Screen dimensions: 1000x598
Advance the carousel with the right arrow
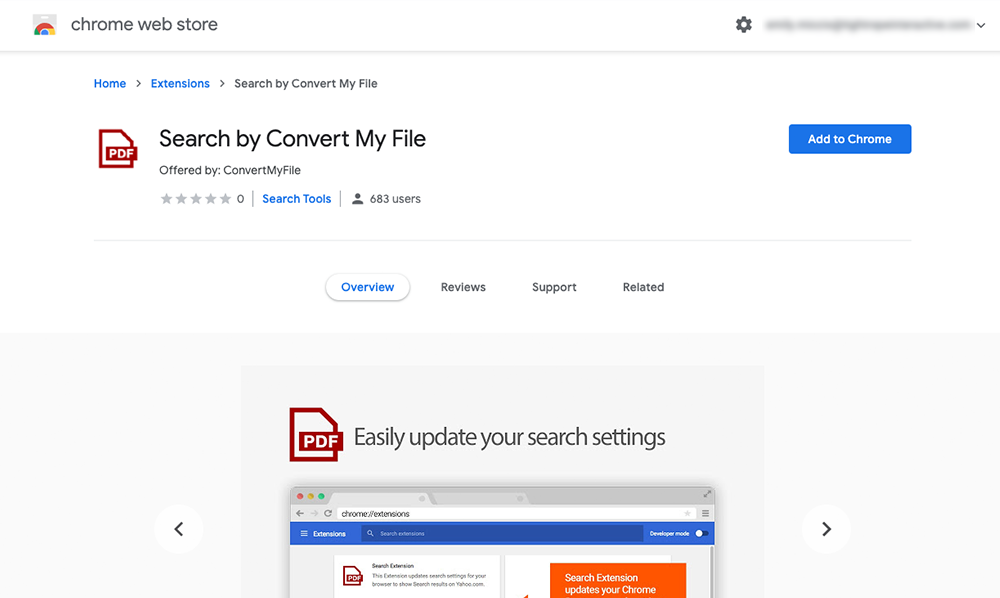click(826, 529)
